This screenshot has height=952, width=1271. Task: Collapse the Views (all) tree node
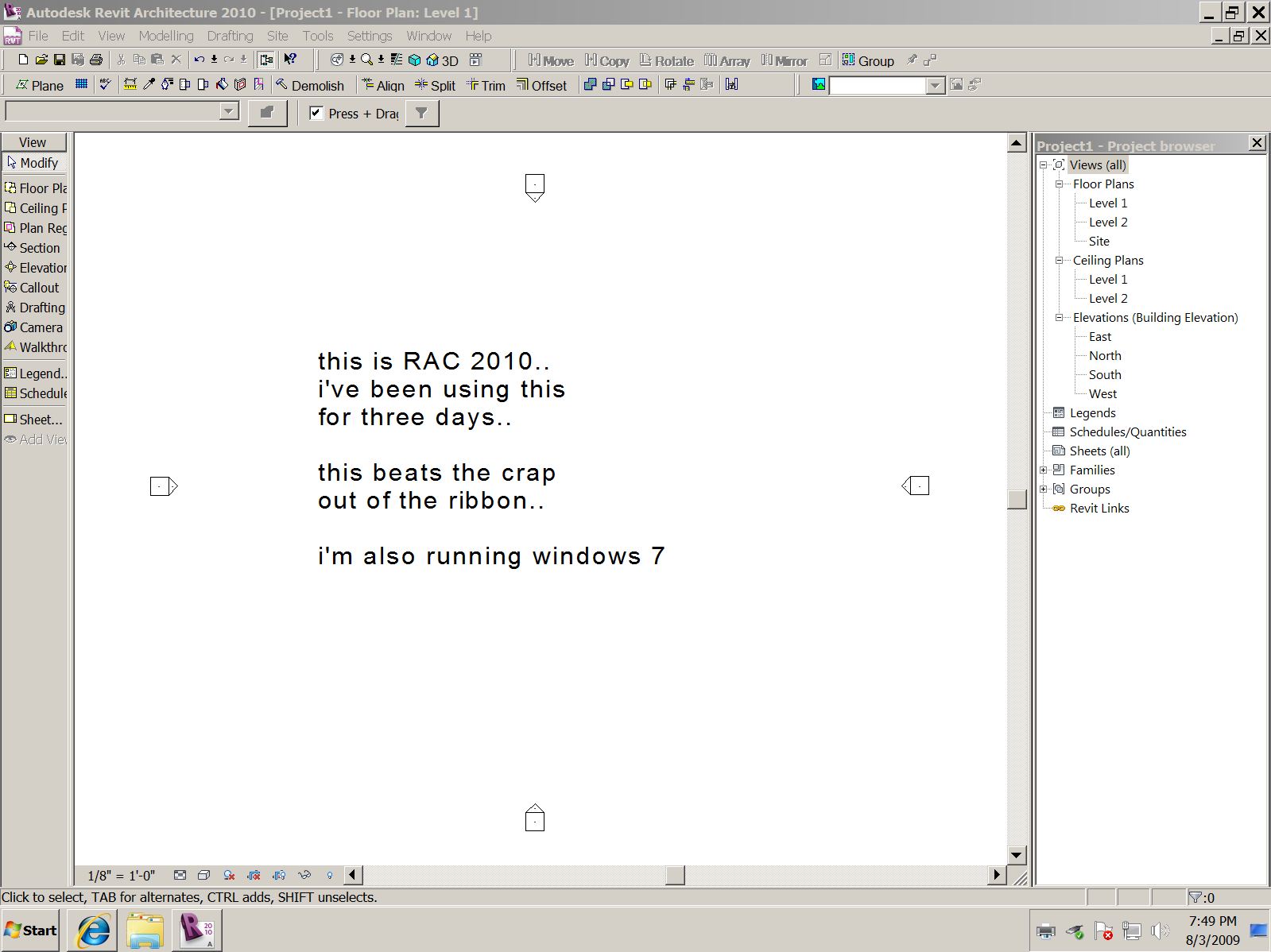[x=1044, y=164]
